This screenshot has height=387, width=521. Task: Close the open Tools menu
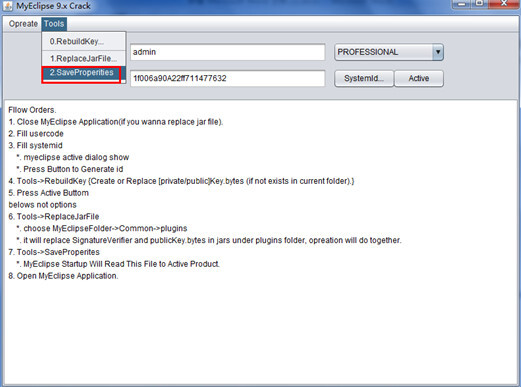(x=54, y=24)
